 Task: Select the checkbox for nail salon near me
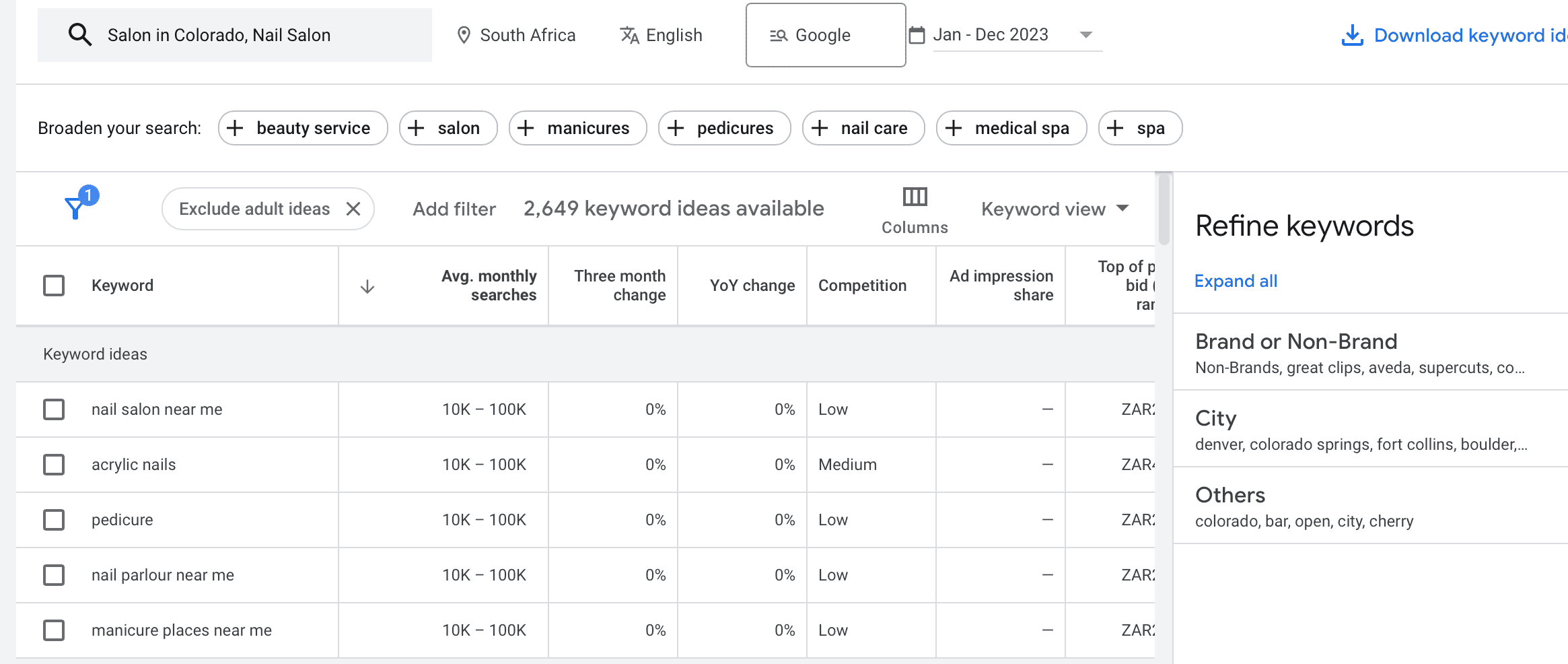coord(54,409)
